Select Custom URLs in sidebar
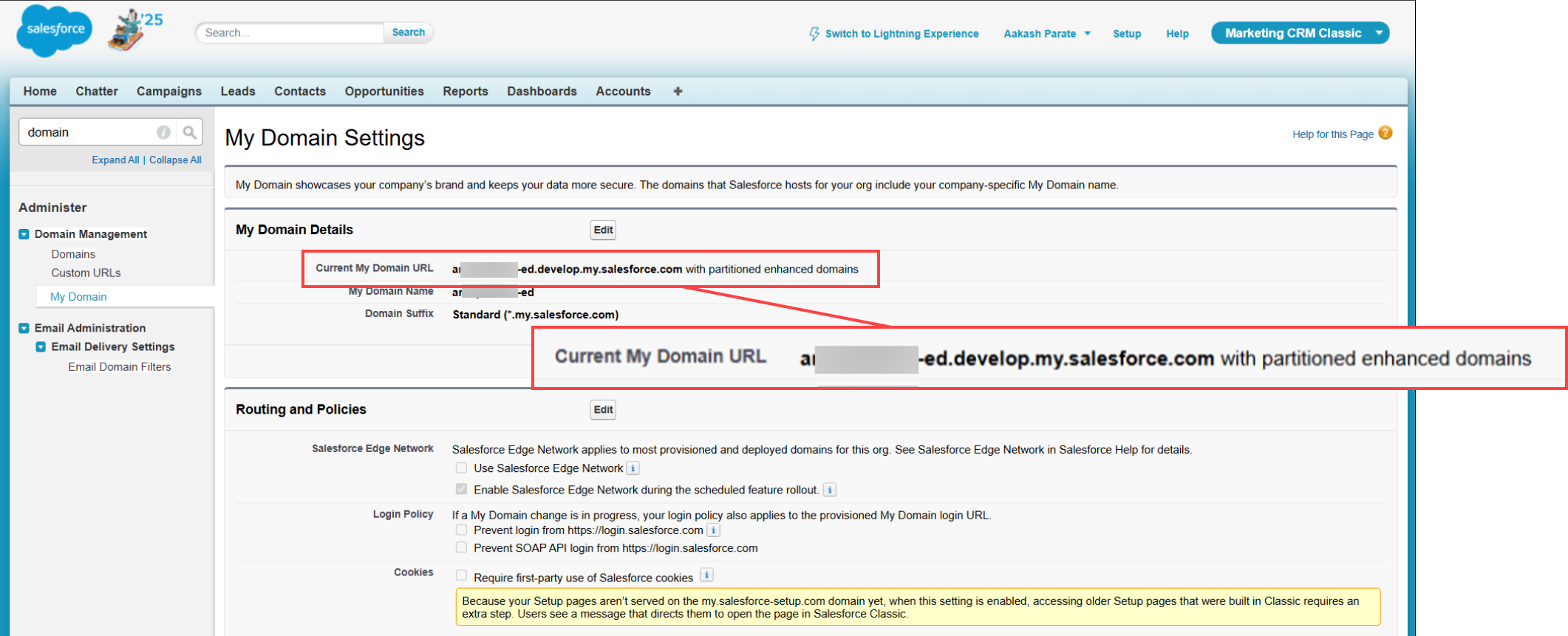Screen dimensions: 1568x636 pos(86,273)
